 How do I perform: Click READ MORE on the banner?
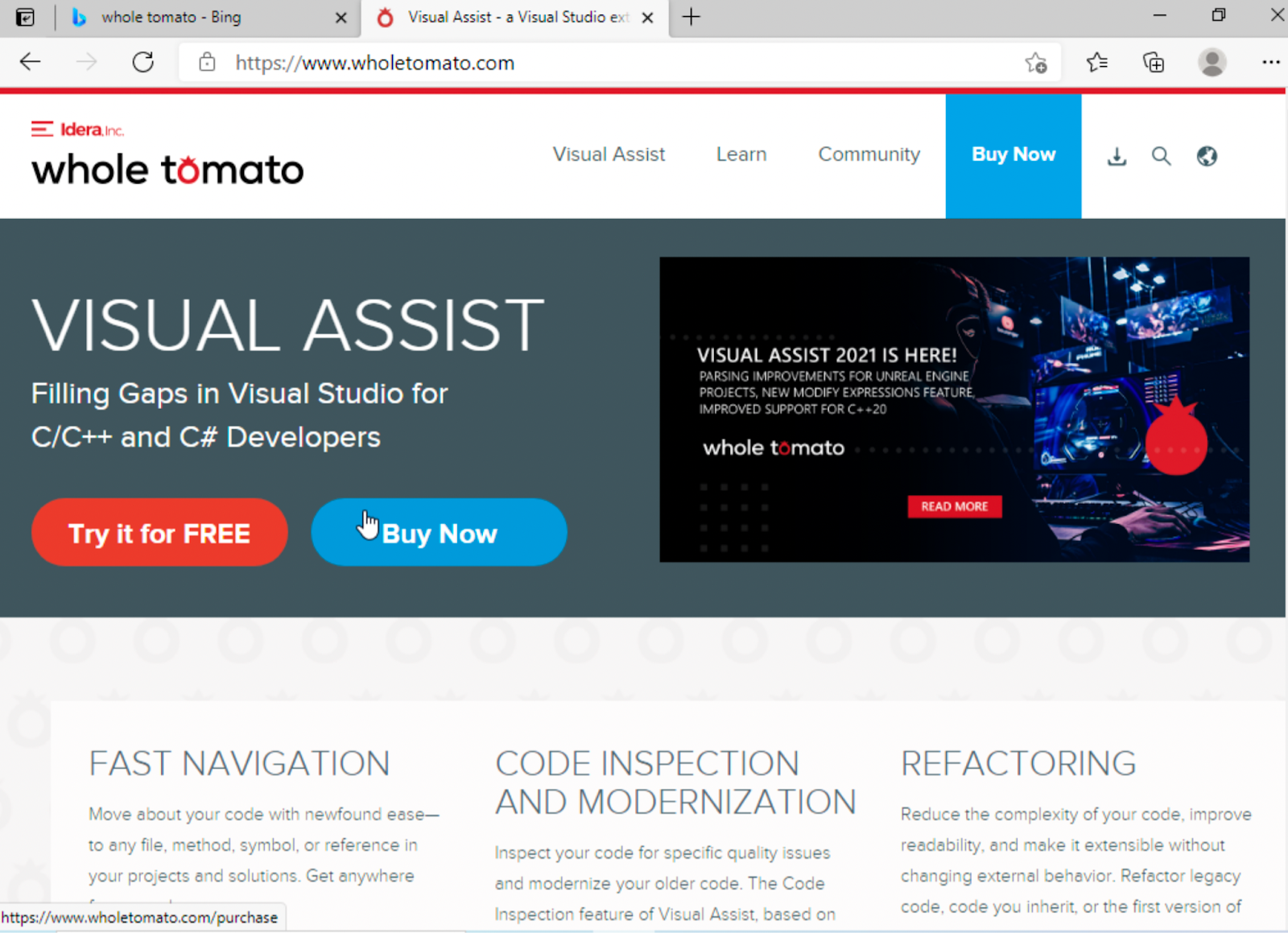(x=955, y=506)
